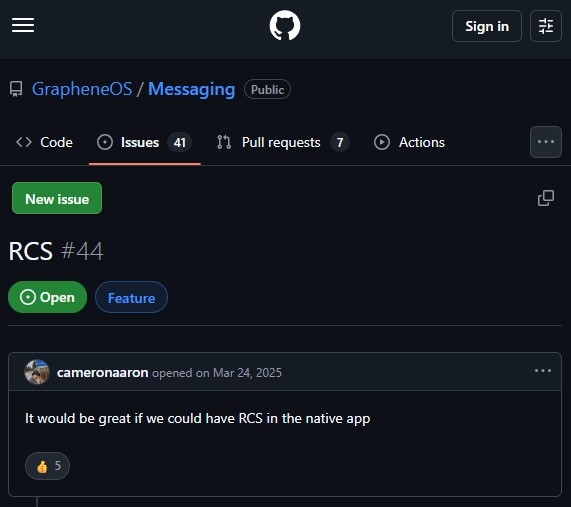Click the Pull requests count 7
This screenshot has width=571, height=507.
tap(340, 142)
